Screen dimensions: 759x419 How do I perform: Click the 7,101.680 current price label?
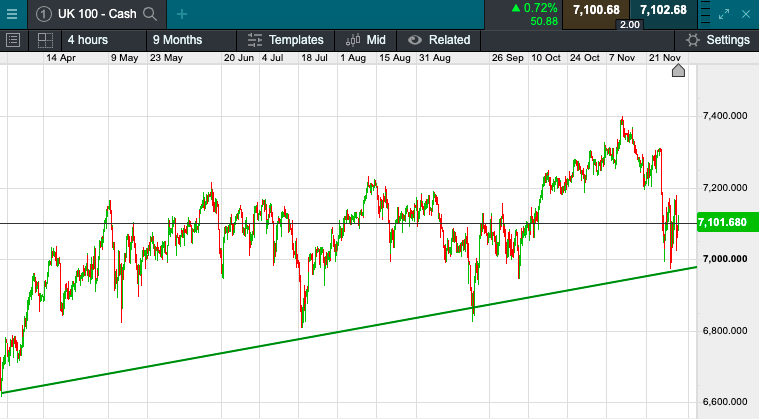pyautogui.click(x=723, y=222)
